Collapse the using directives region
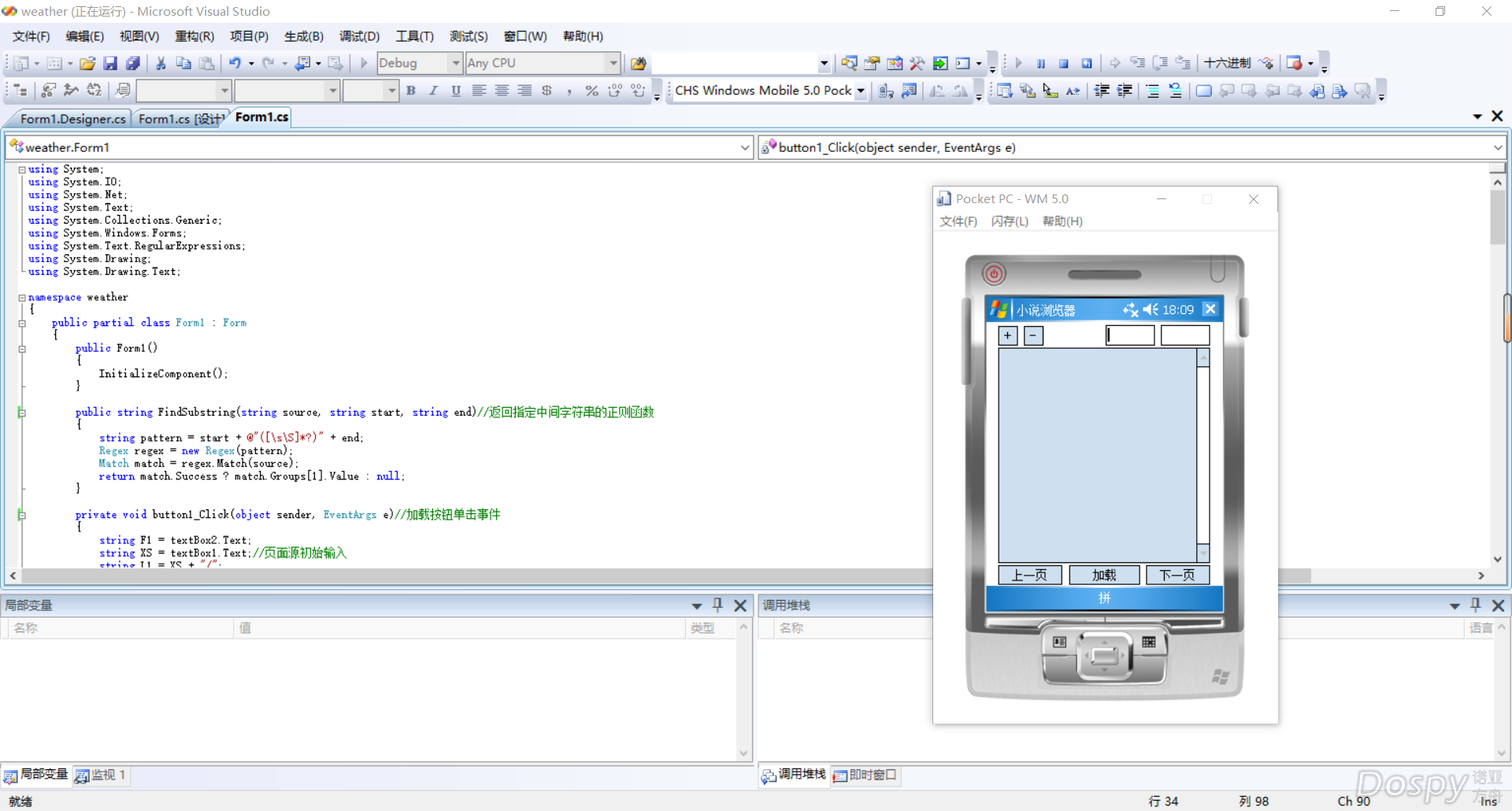This screenshot has height=811, width=1512. tap(22, 169)
